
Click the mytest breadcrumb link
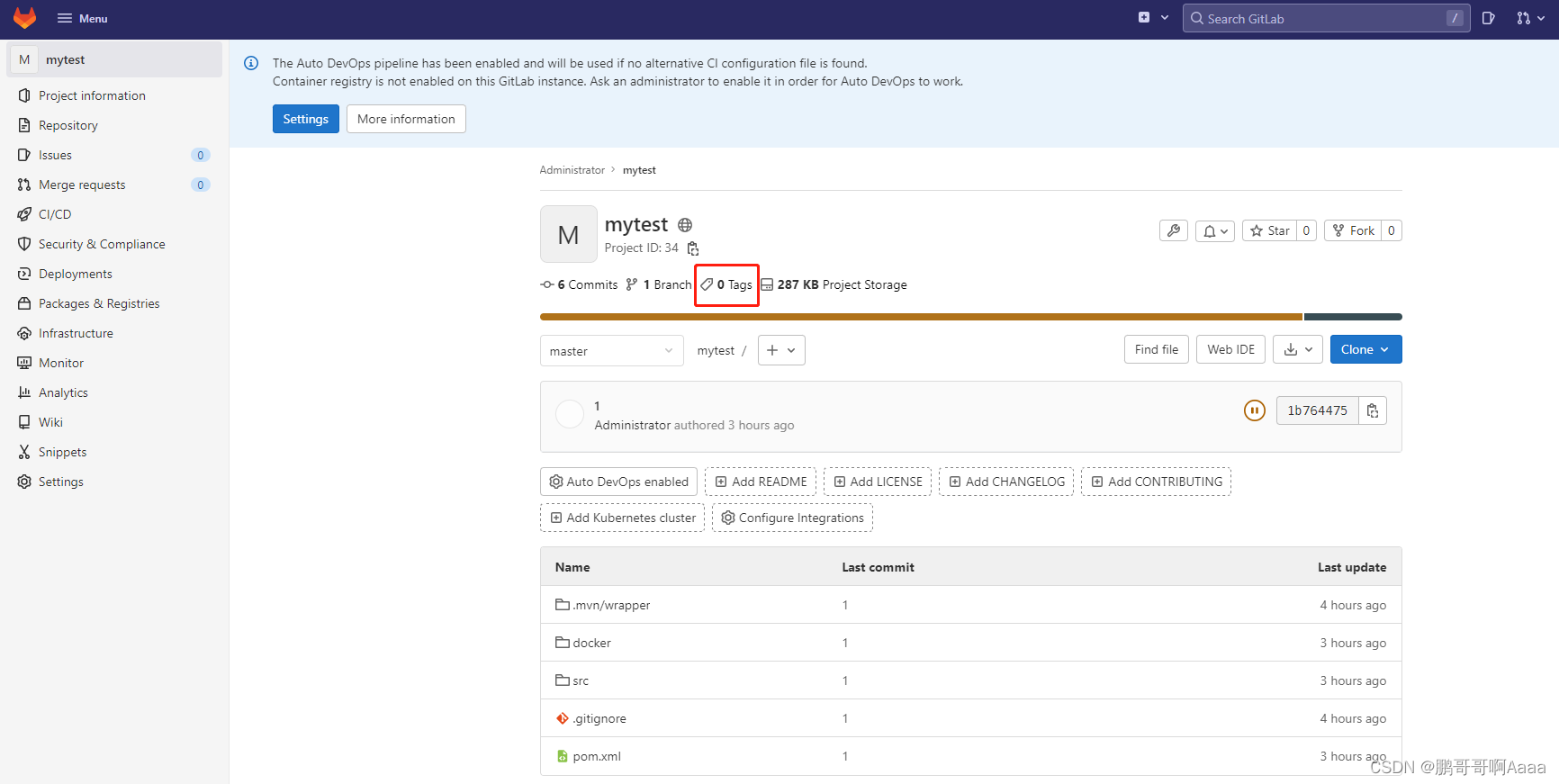[639, 170]
